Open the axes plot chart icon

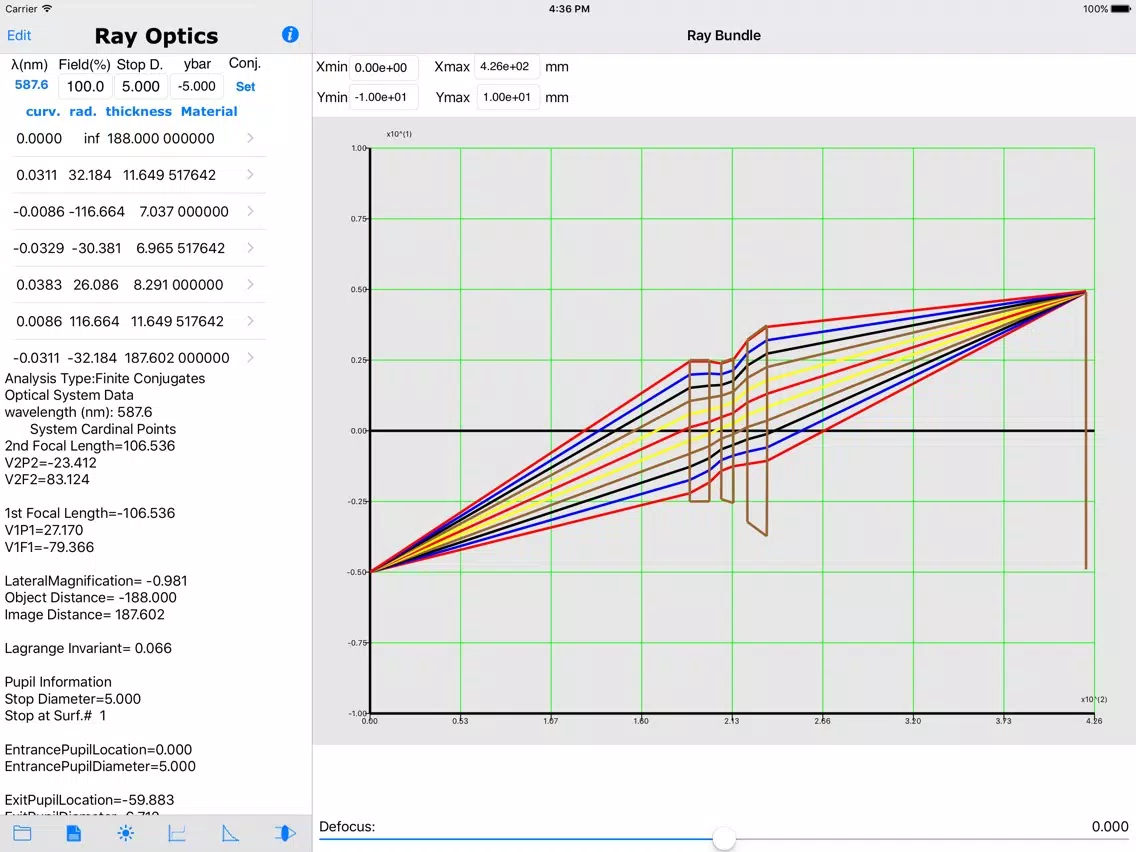pyautogui.click(x=177, y=833)
